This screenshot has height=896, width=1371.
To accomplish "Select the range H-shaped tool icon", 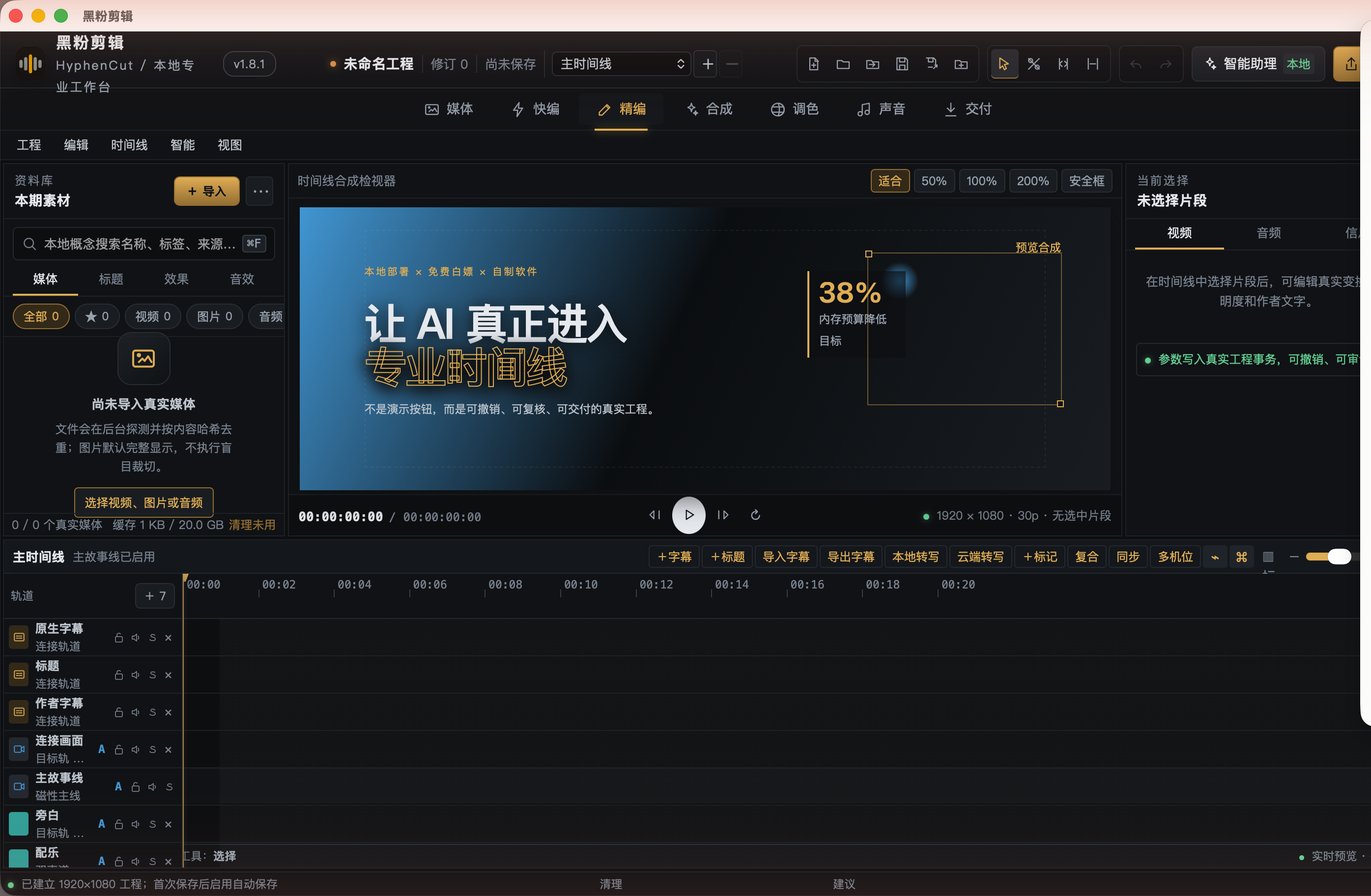I will coord(1093,64).
